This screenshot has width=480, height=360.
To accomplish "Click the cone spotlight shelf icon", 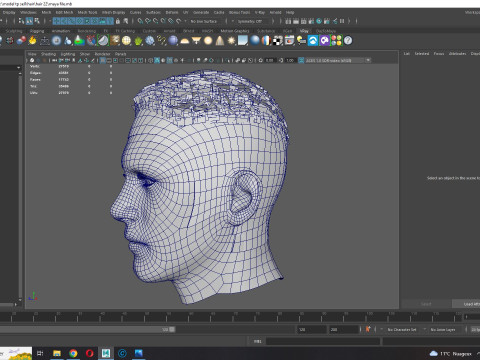I will 220,41.
